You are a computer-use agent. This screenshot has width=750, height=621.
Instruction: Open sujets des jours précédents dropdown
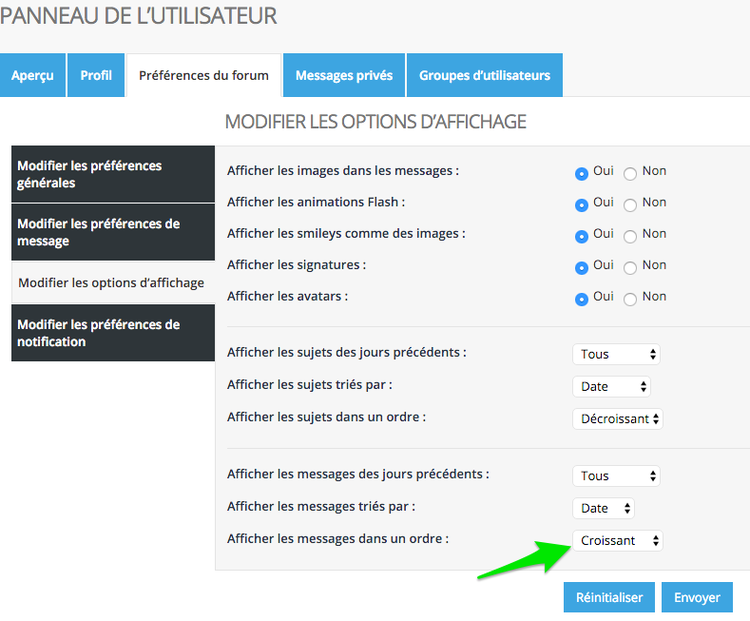point(616,354)
